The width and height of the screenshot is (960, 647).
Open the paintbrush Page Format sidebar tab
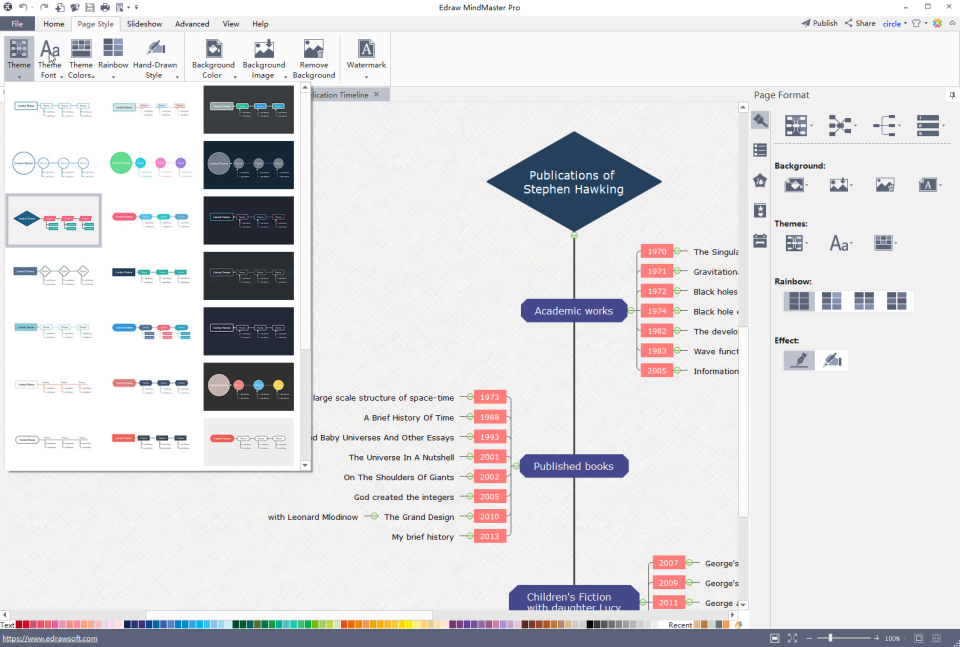[x=760, y=121]
